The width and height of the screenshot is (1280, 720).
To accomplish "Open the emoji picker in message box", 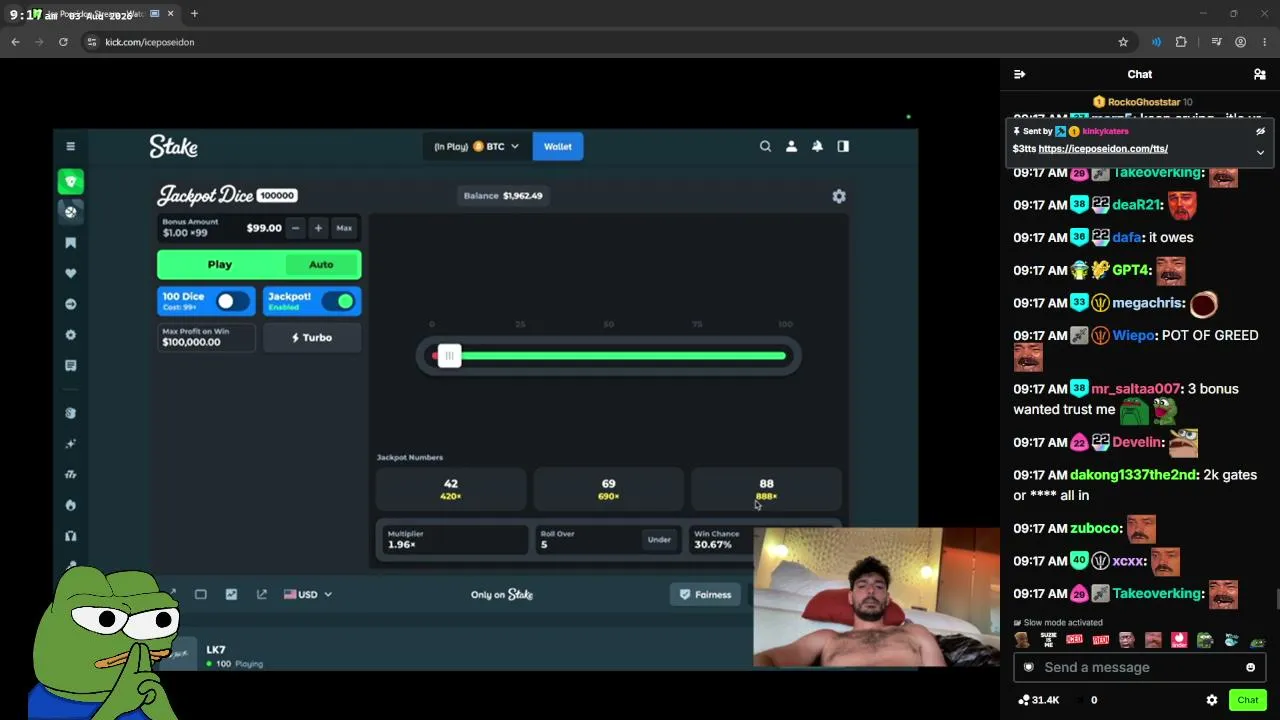I will (x=1250, y=667).
